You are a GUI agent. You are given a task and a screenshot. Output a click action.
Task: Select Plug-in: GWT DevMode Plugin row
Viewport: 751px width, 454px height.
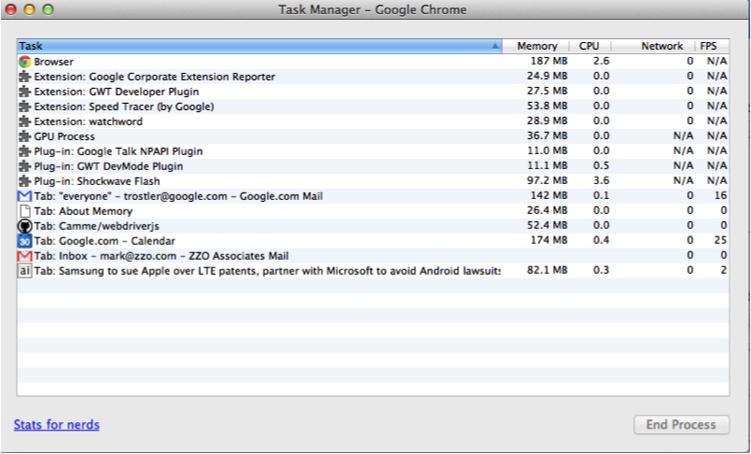tap(373, 166)
